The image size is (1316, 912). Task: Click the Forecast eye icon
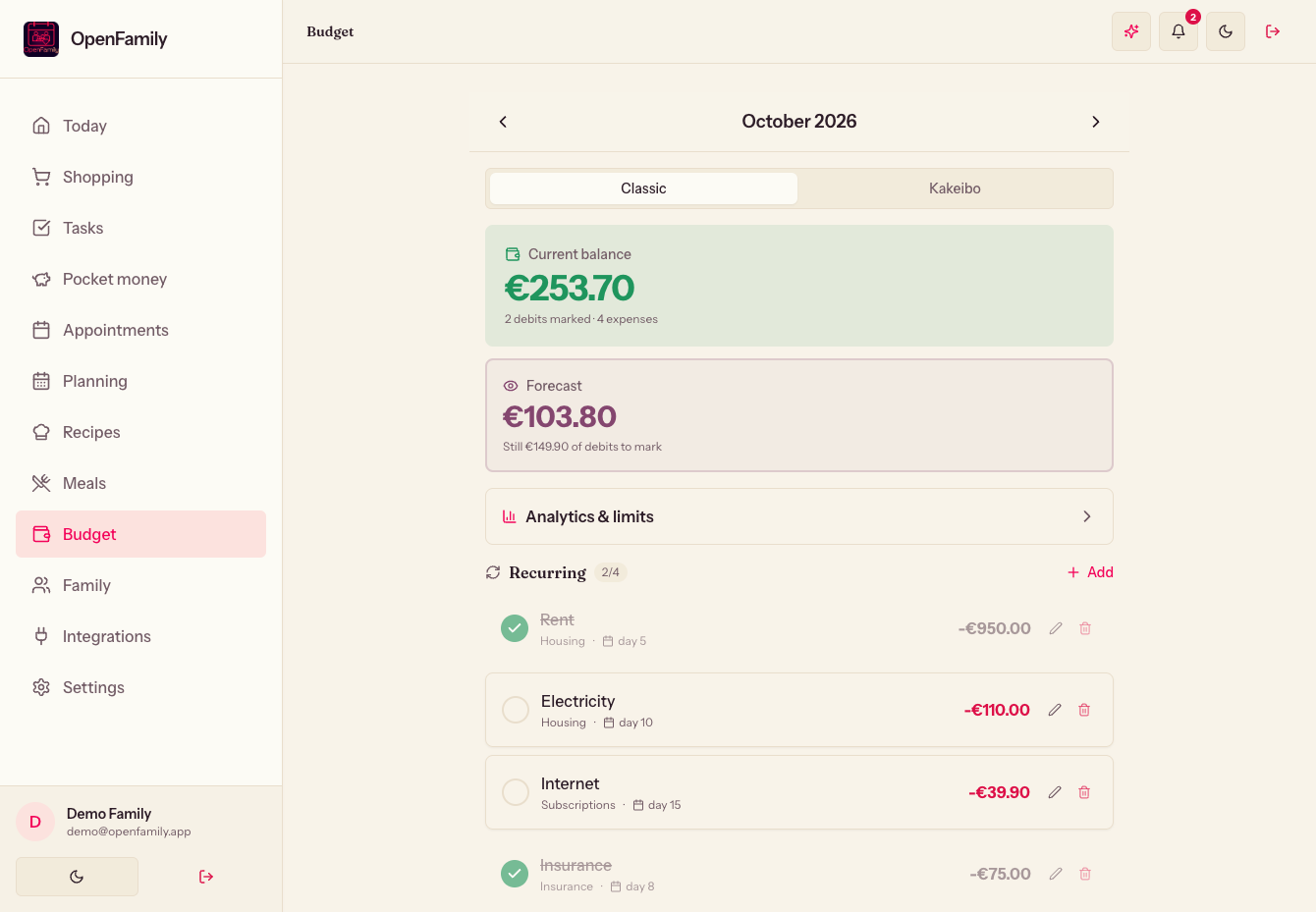[511, 386]
